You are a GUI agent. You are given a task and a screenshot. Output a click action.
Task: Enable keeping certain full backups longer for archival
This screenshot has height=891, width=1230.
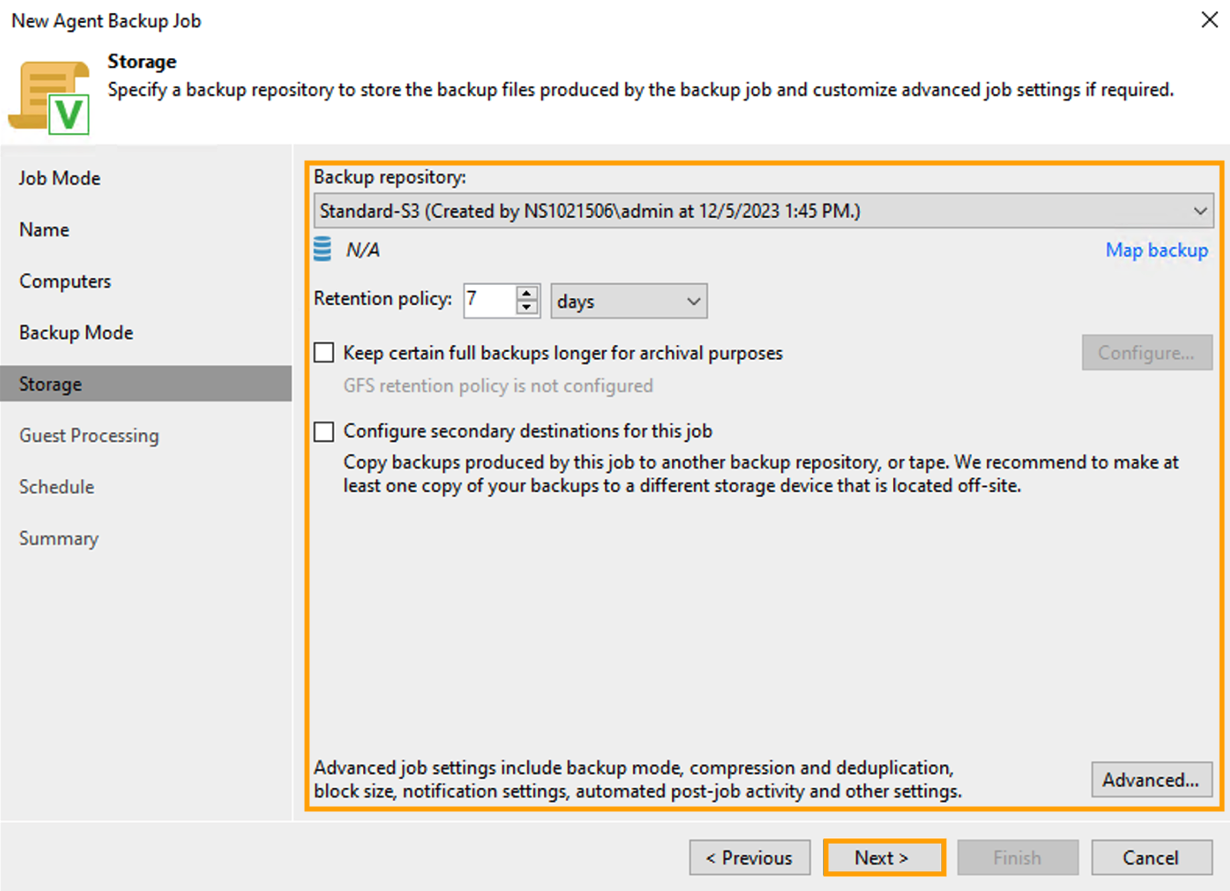[324, 352]
